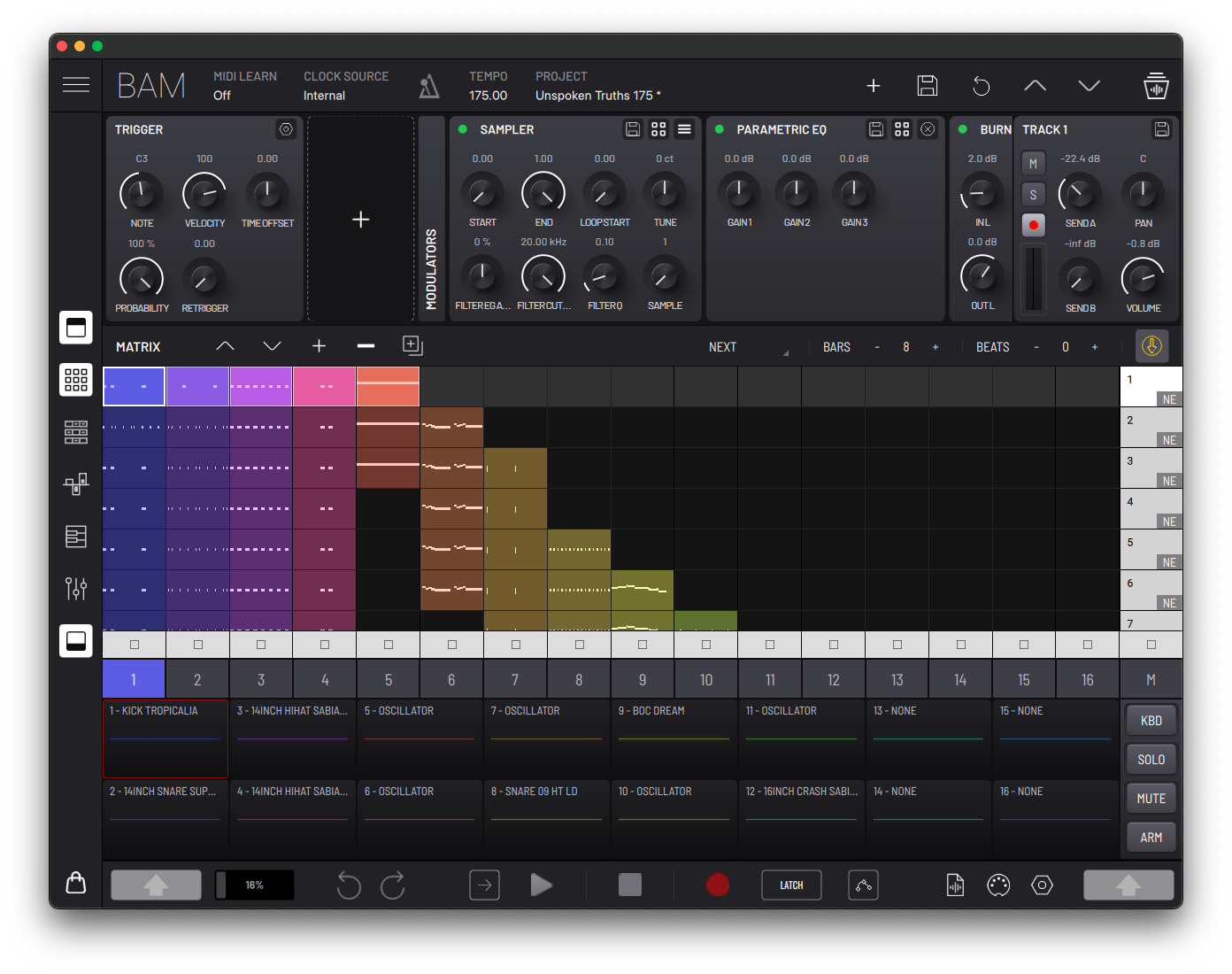The width and height of the screenshot is (1232, 974).
Task: Click the metronome icon
Action: coord(429,86)
